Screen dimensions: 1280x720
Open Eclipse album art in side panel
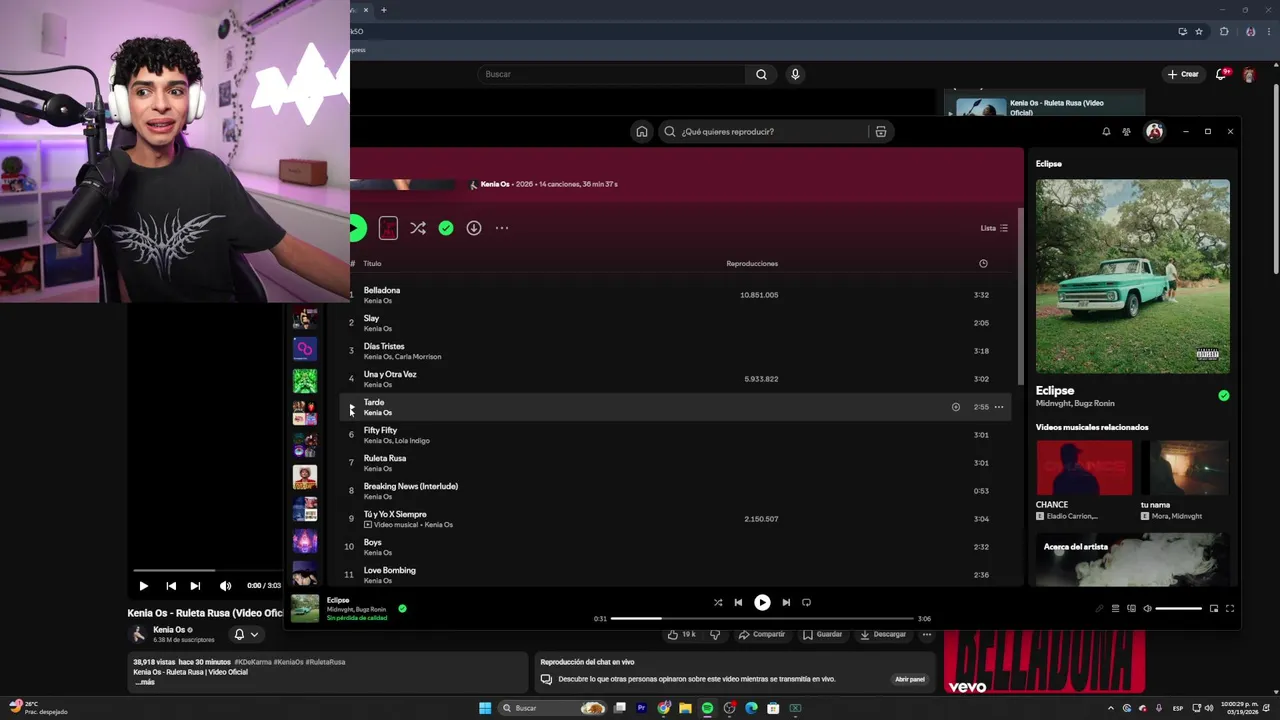click(1133, 276)
